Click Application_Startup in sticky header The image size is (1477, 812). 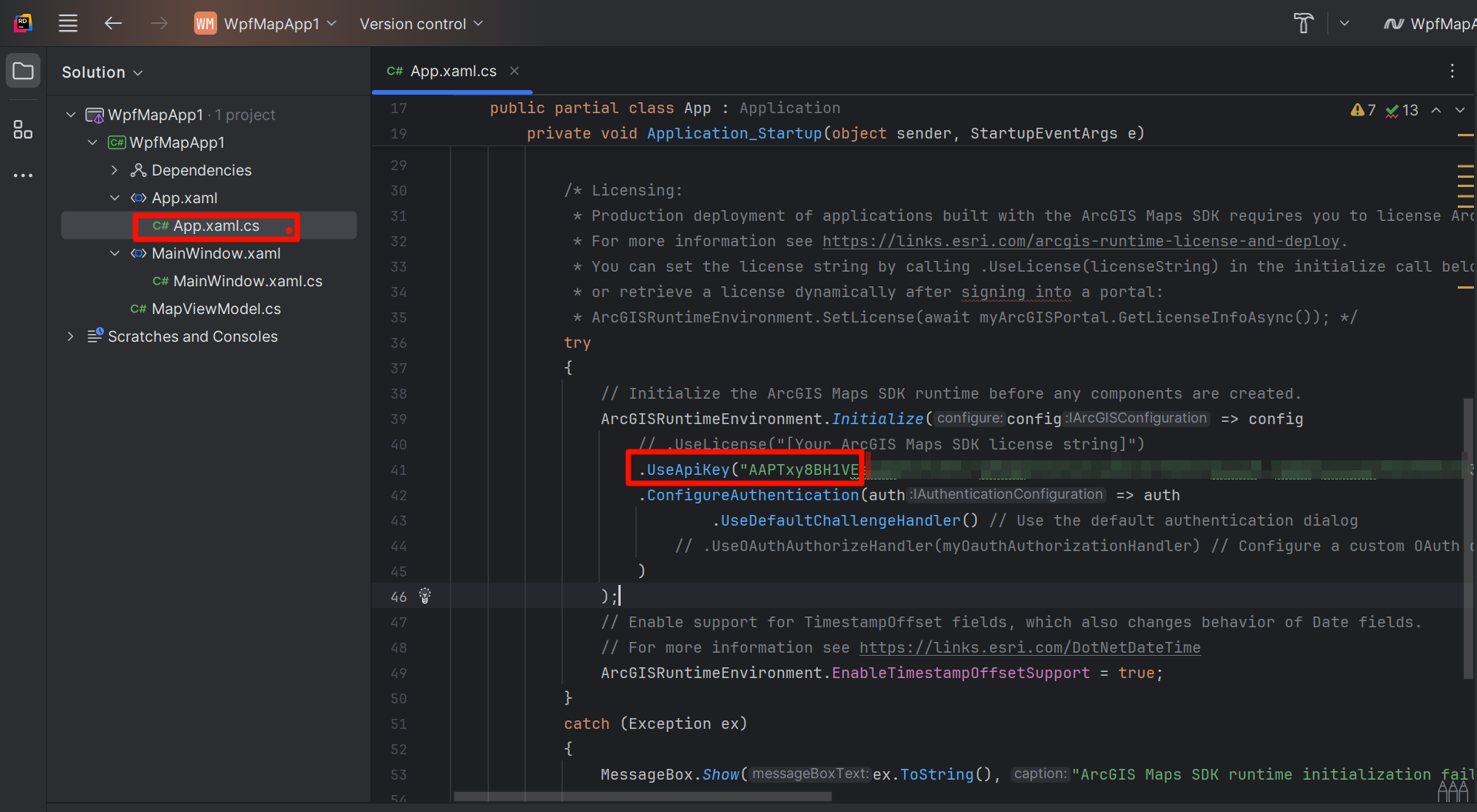coord(734,133)
